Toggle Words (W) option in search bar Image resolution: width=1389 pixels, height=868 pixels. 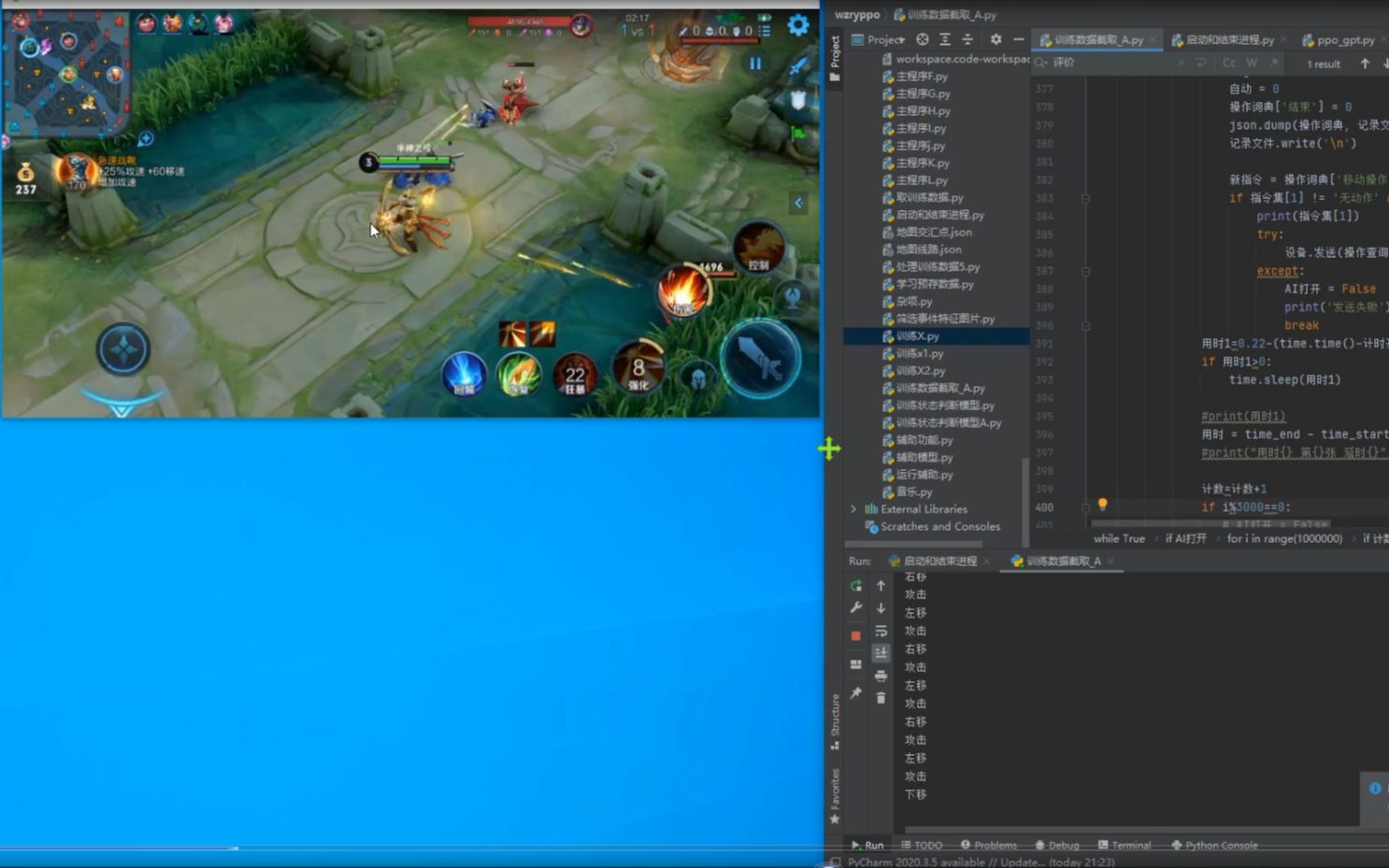pyautogui.click(x=1252, y=63)
